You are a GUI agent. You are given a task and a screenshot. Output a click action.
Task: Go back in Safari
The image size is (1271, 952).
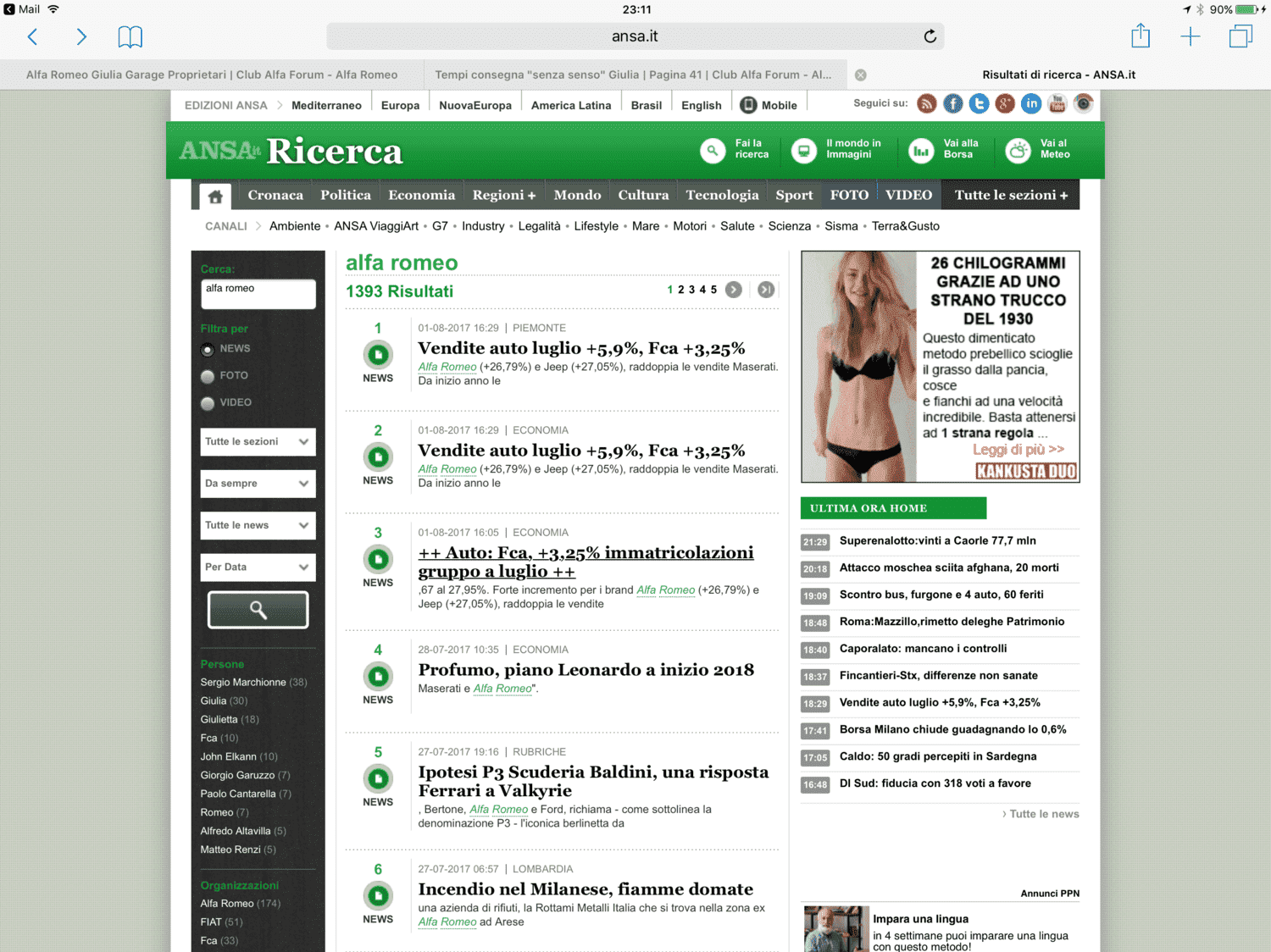[33, 36]
